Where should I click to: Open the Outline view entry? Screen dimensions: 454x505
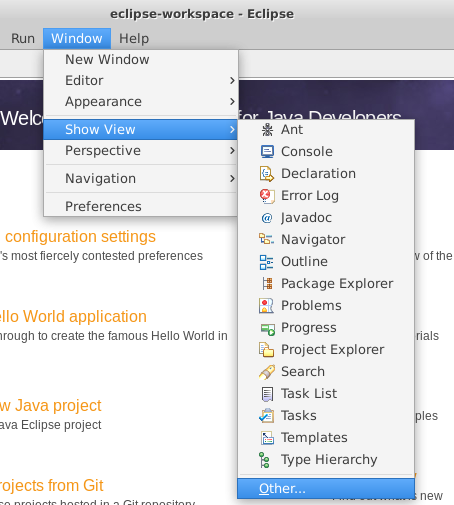point(326,262)
